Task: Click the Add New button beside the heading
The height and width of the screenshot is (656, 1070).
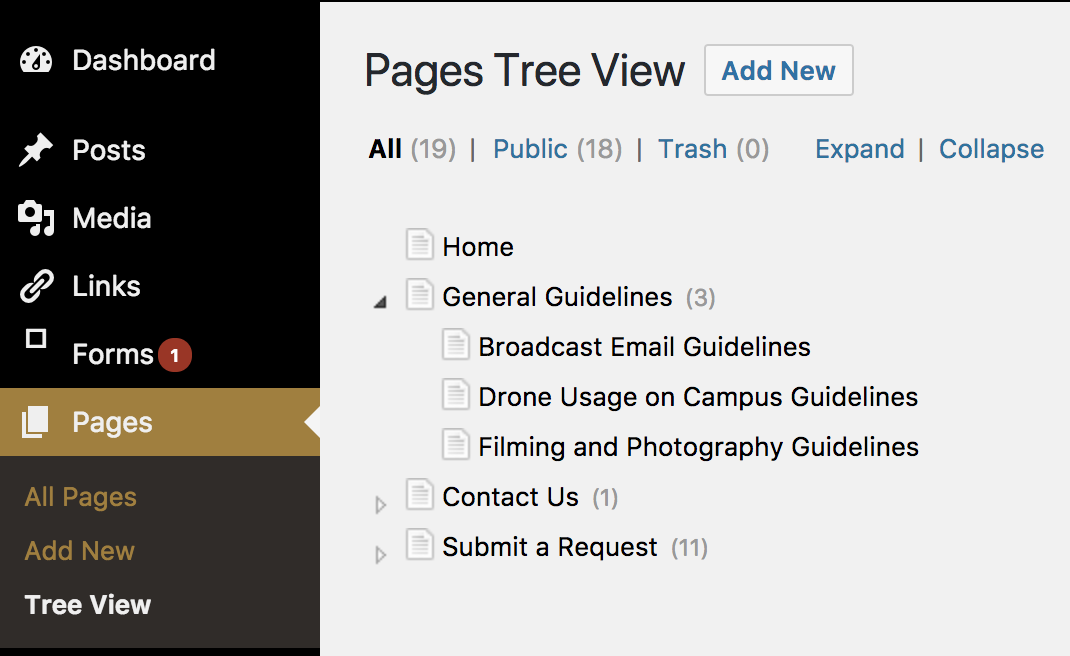Action: (779, 70)
